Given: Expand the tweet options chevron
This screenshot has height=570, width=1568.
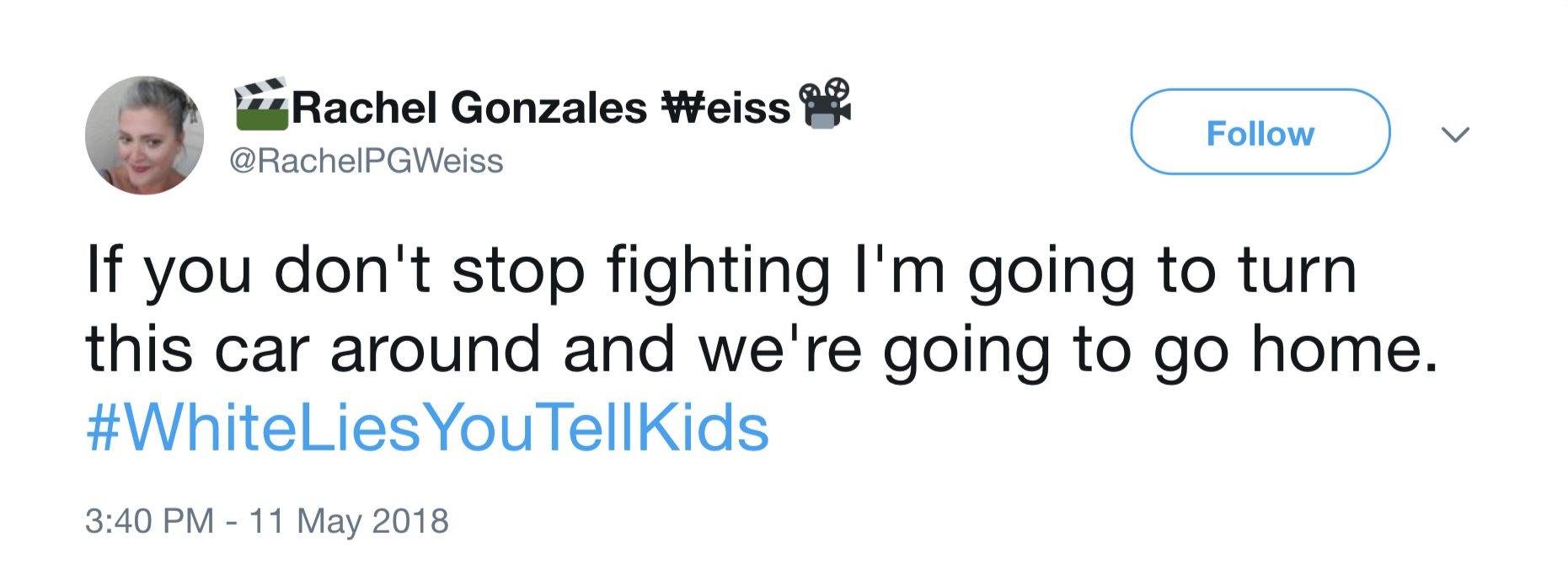Looking at the screenshot, I should tap(1455, 134).
